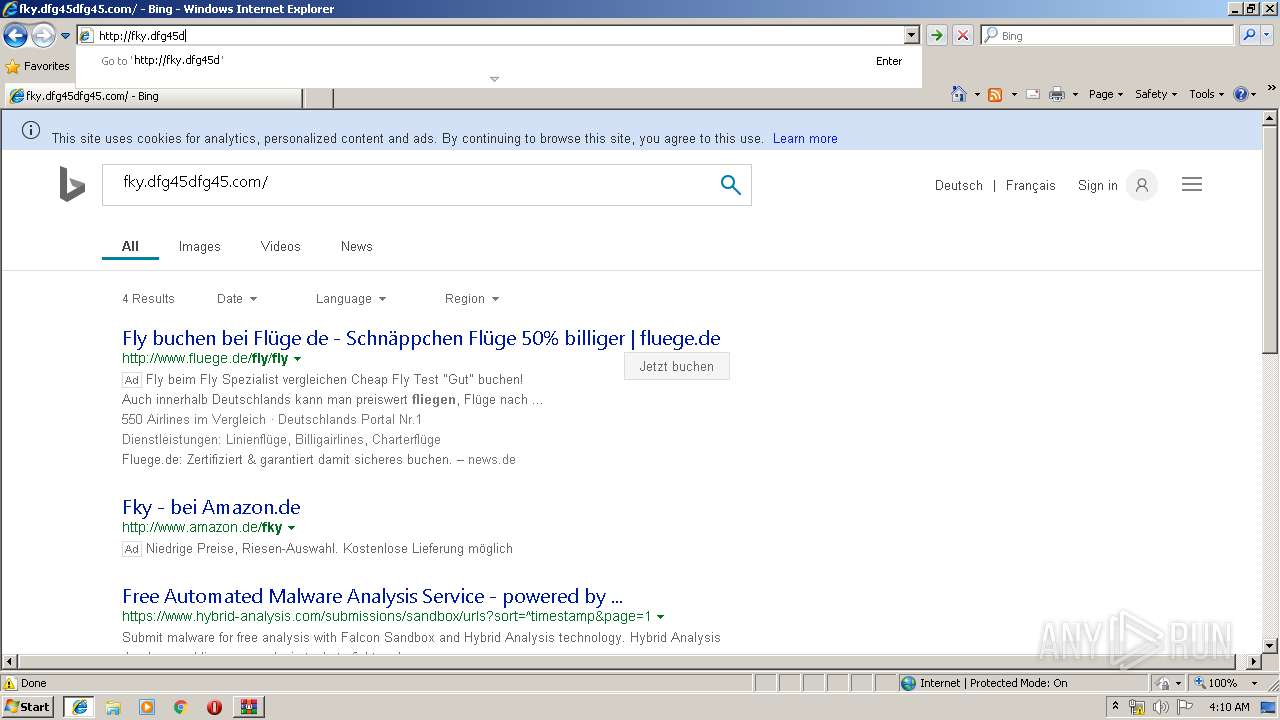Switch to the Videos tab
Screen dimensions: 1280x720
(x=280, y=246)
